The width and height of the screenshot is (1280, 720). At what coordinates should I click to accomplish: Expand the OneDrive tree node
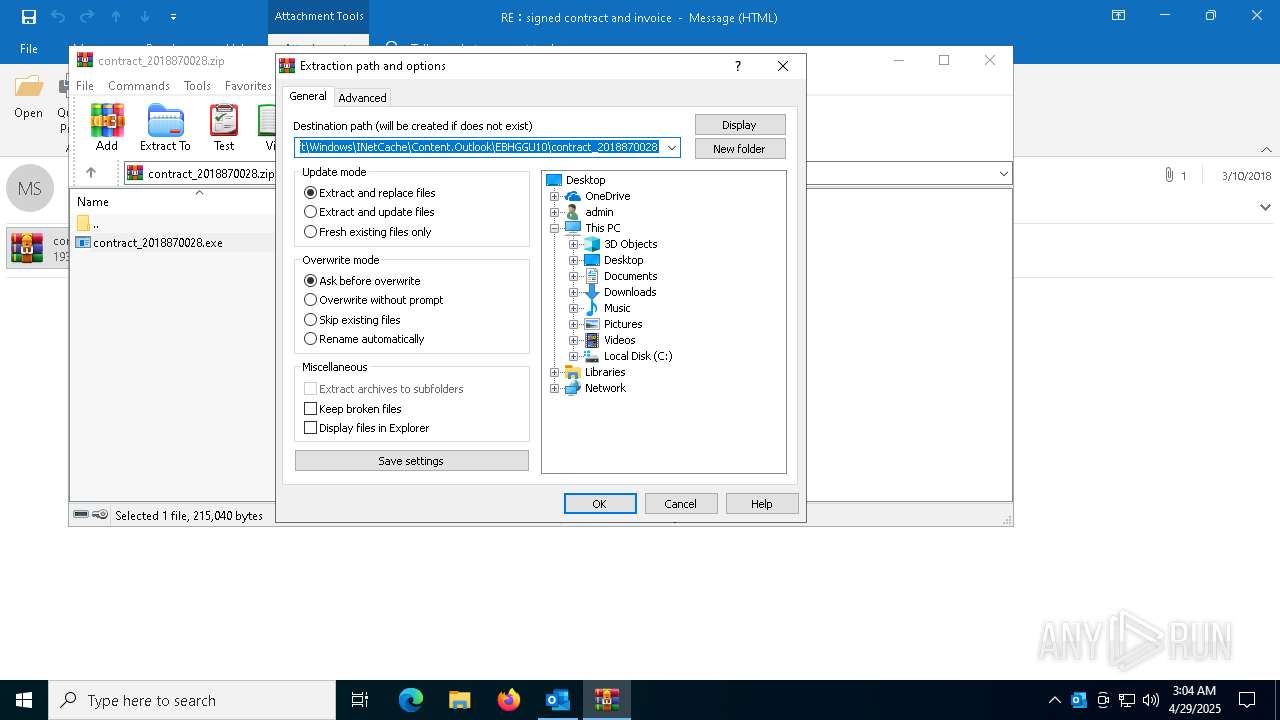[554, 196]
